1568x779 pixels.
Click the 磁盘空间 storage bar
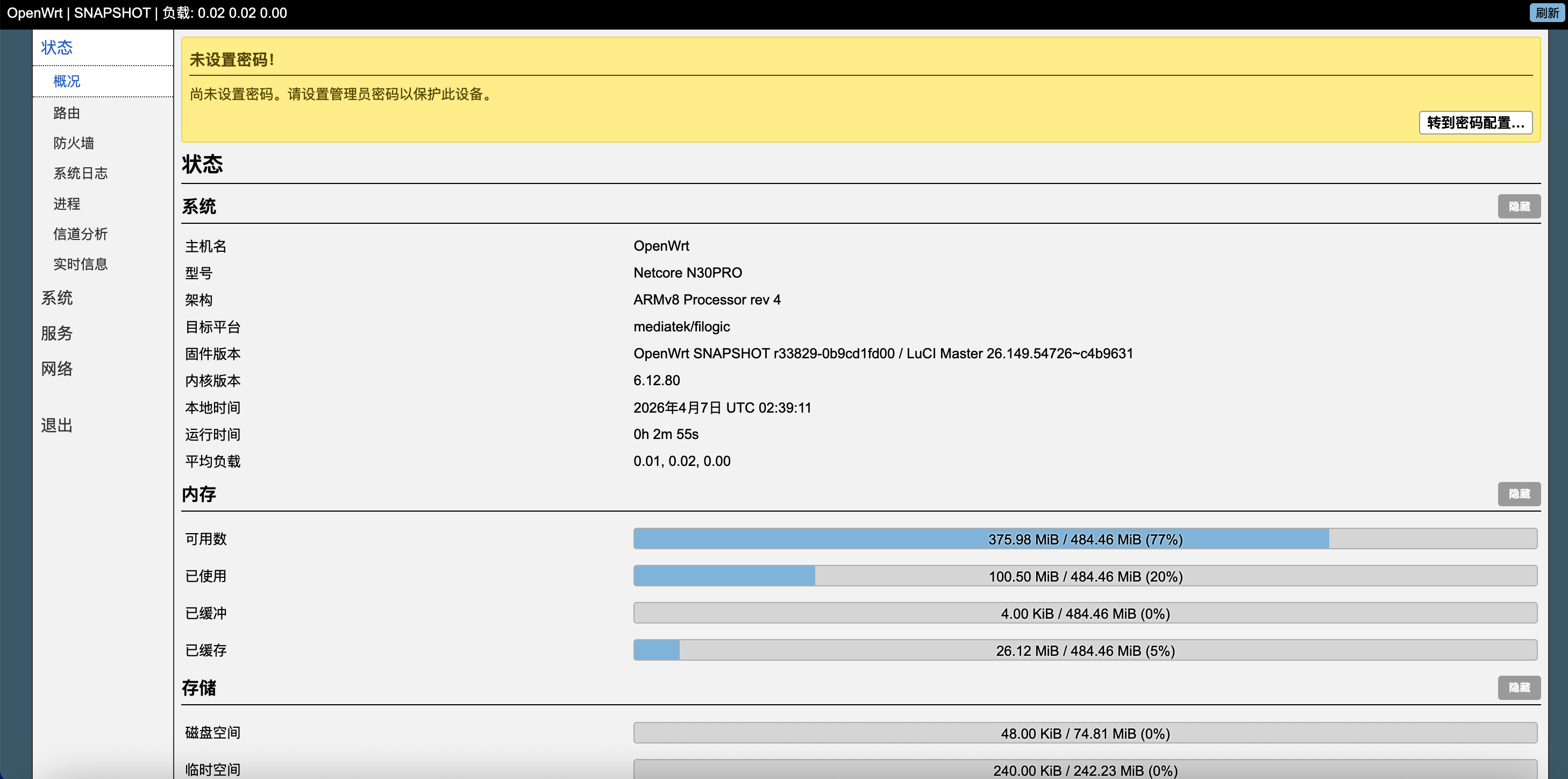(x=1085, y=733)
